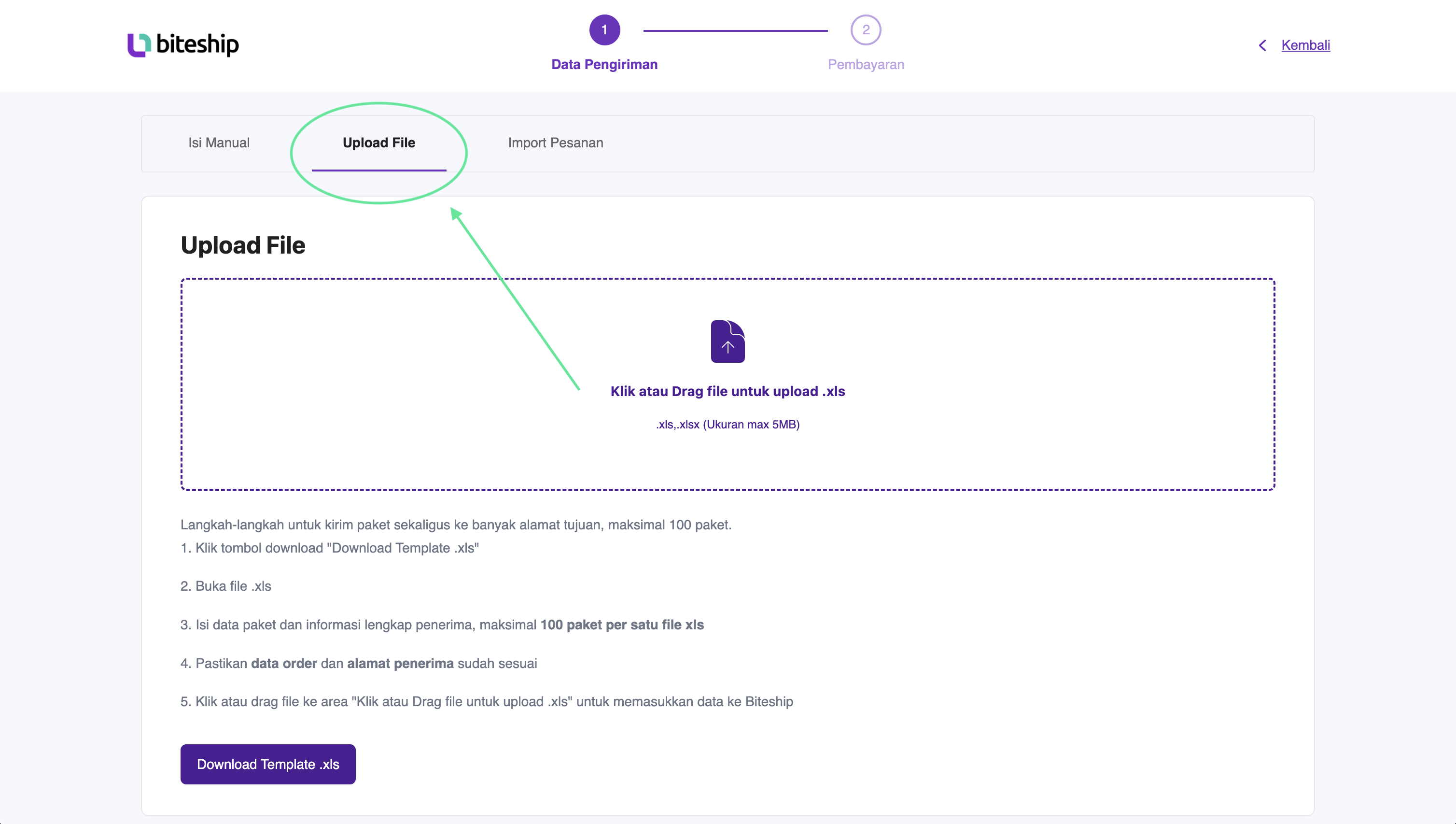Switch to the Isi Manual tab
This screenshot has width=1456, height=824.
219,142
